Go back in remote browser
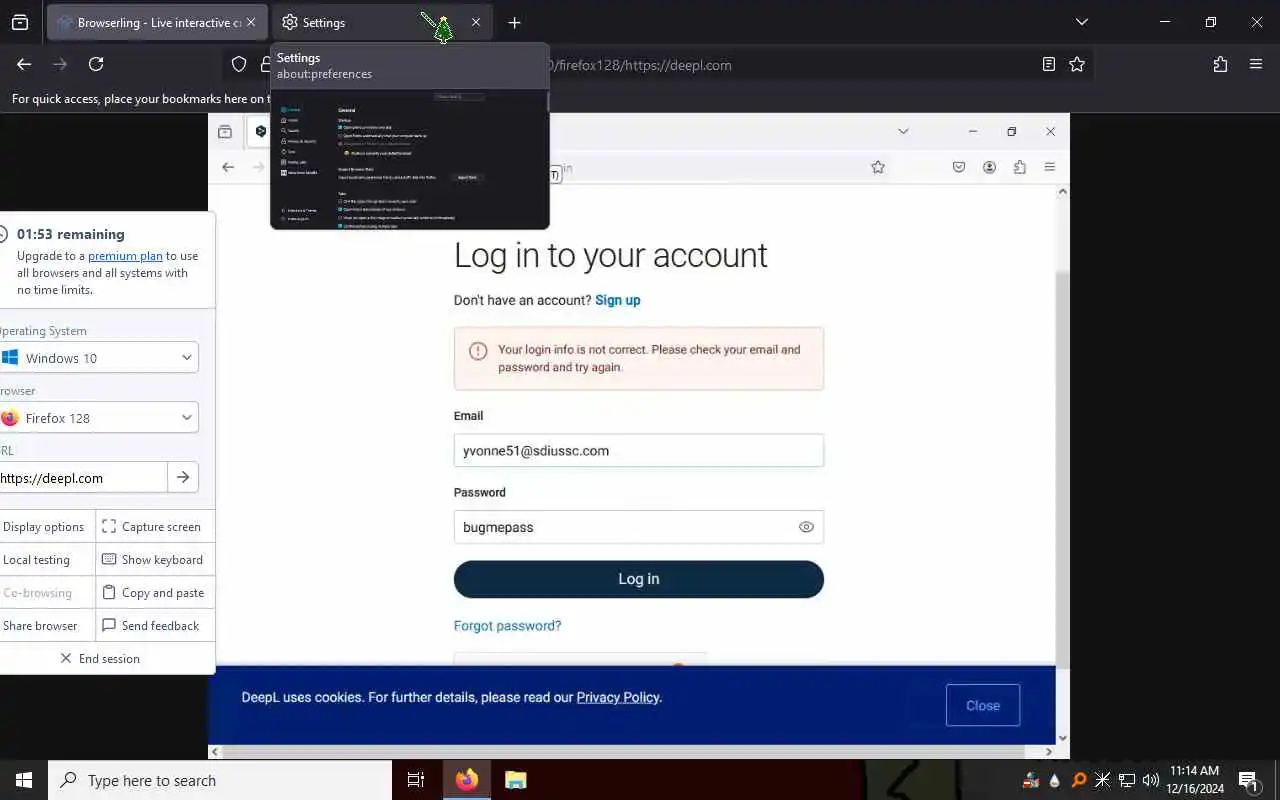Viewport: 1280px width, 800px height. point(228,167)
